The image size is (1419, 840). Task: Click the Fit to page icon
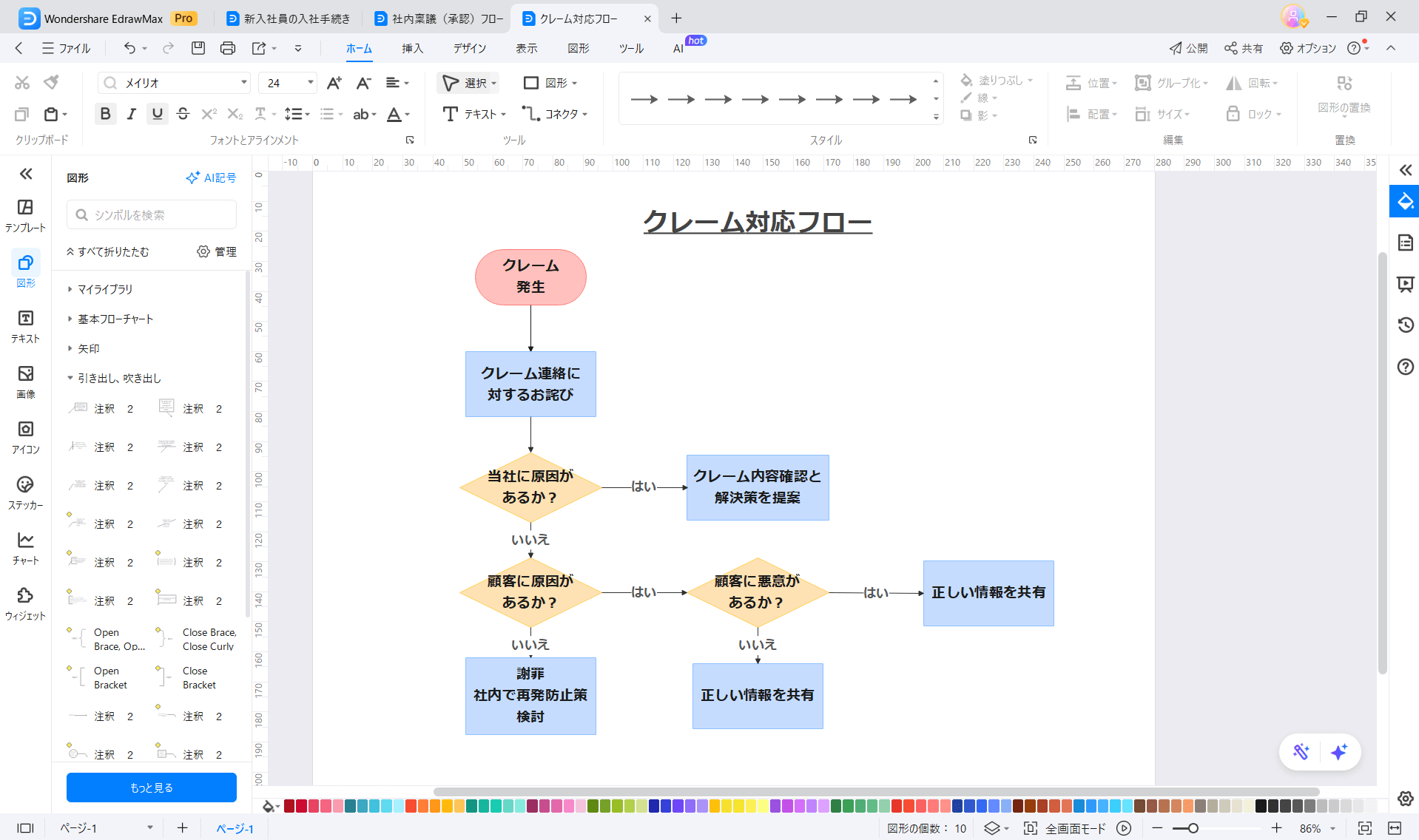[1365, 828]
